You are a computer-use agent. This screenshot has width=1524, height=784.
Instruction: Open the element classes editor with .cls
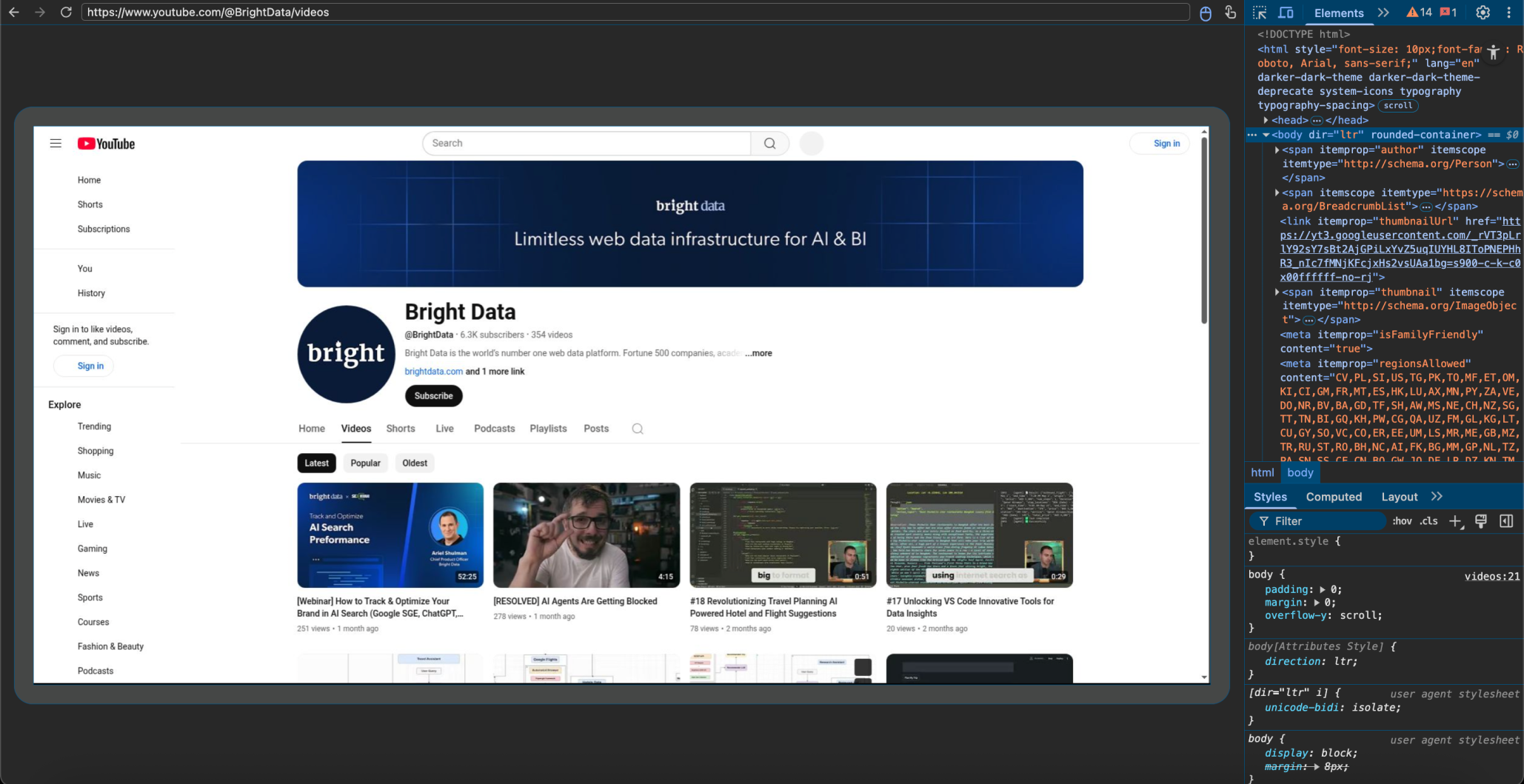tap(1426, 521)
